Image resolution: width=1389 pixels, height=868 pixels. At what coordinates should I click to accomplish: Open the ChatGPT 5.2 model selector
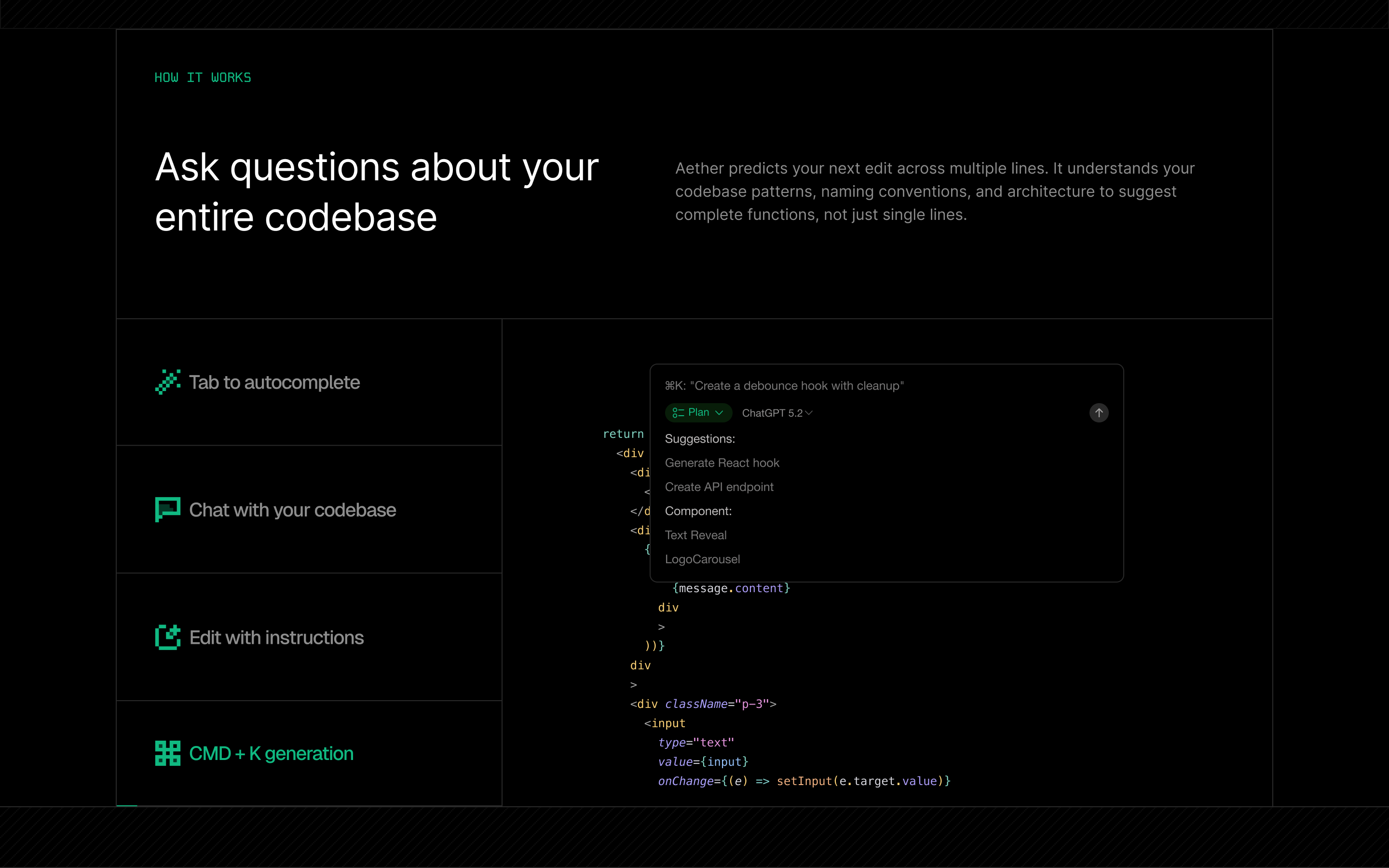pos(777,413)
